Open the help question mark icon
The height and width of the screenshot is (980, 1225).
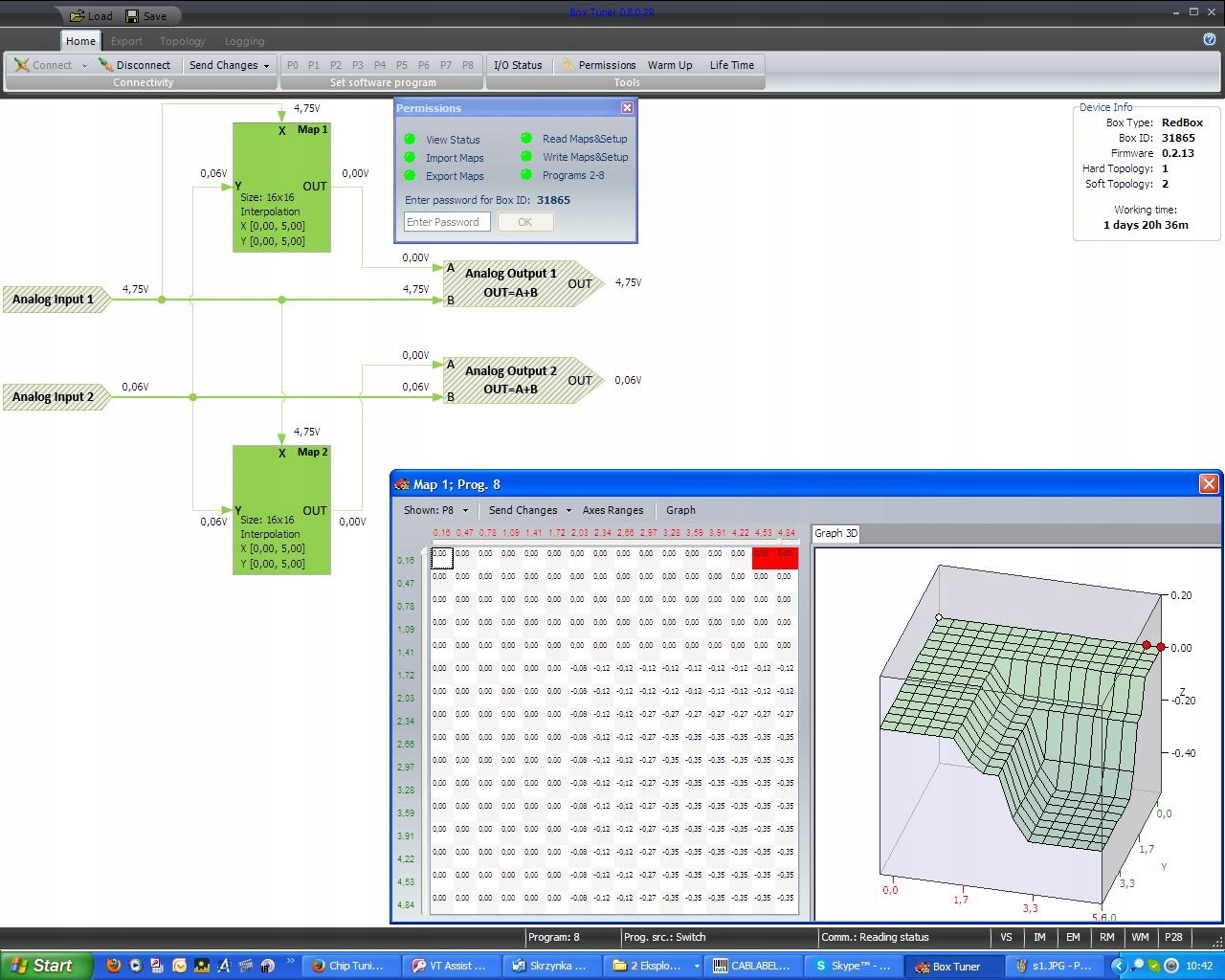1209,39
